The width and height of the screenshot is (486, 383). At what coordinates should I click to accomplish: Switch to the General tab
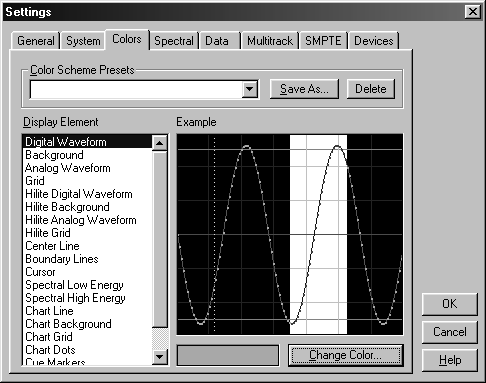(x=35, y=41)
